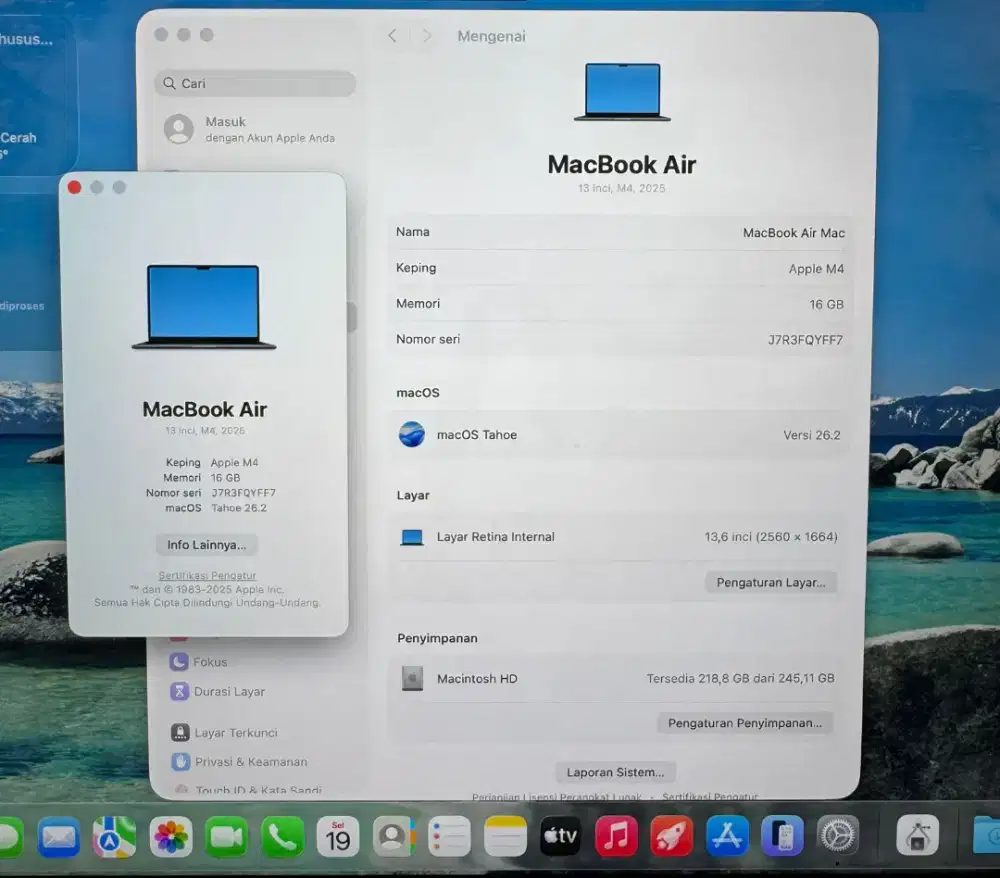Open Reminders in the Dock
The width and height of the screenshot is (1000, 878).
click(449, 837)
